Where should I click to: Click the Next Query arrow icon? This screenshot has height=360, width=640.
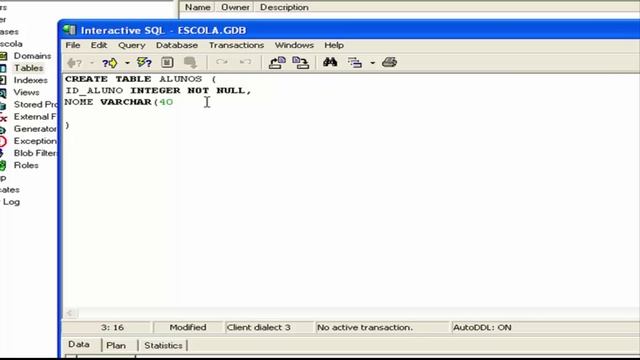pyautogui.click(x=109, y=62)
